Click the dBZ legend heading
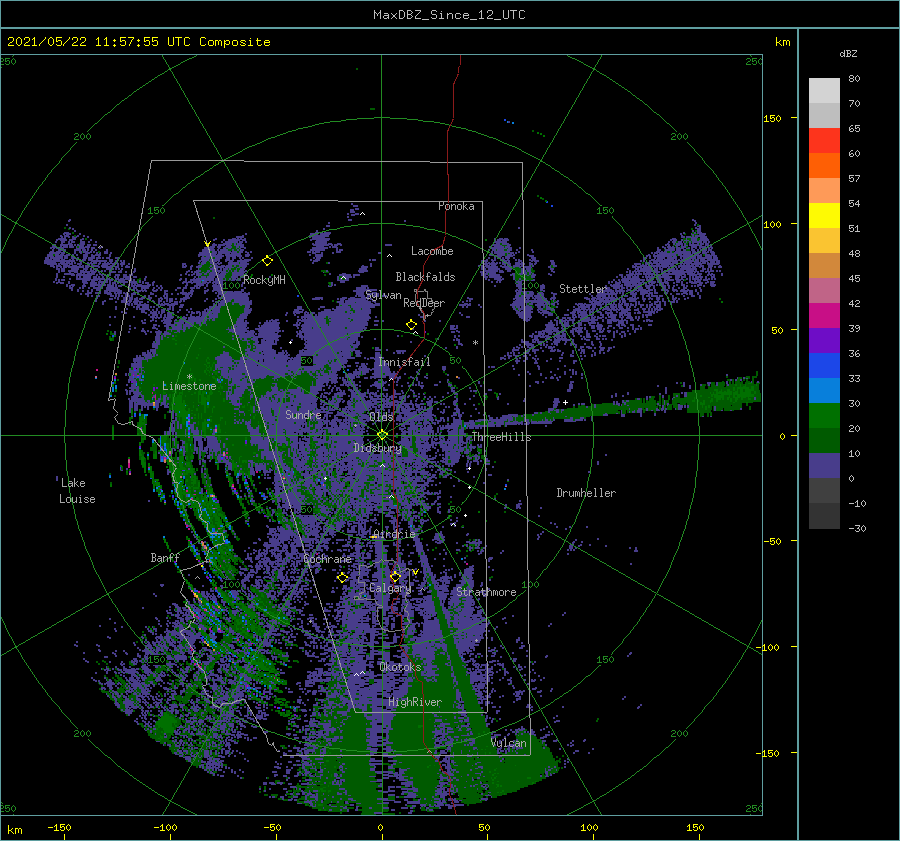This screenshot has height=841, width=900. click(848, 53)
